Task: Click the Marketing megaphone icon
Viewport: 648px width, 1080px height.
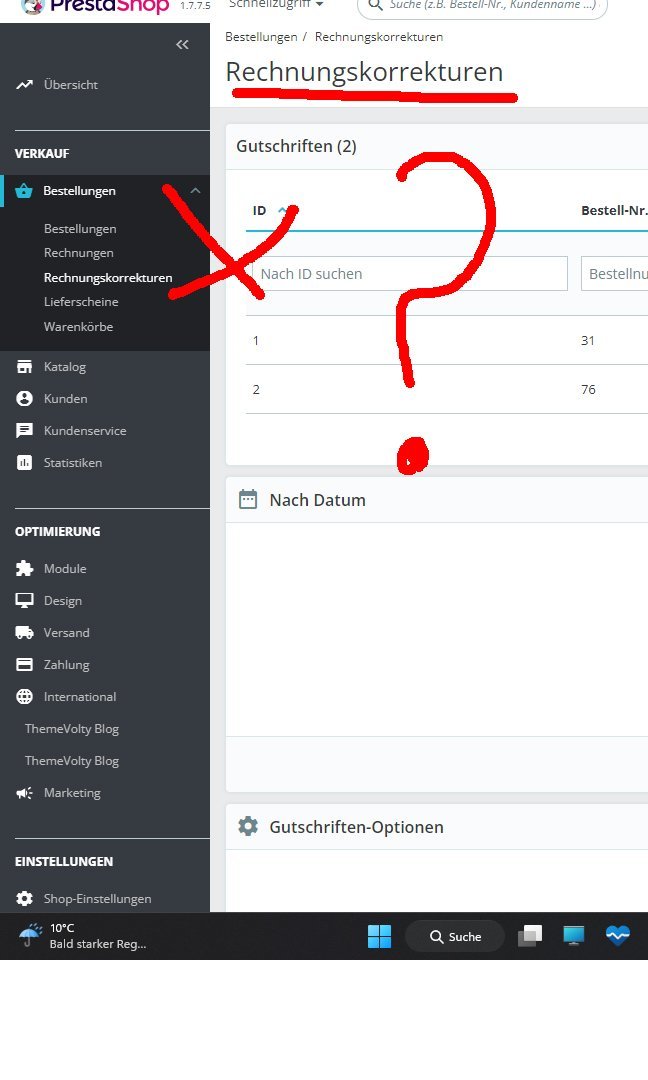Action: [x=24, y=793]
